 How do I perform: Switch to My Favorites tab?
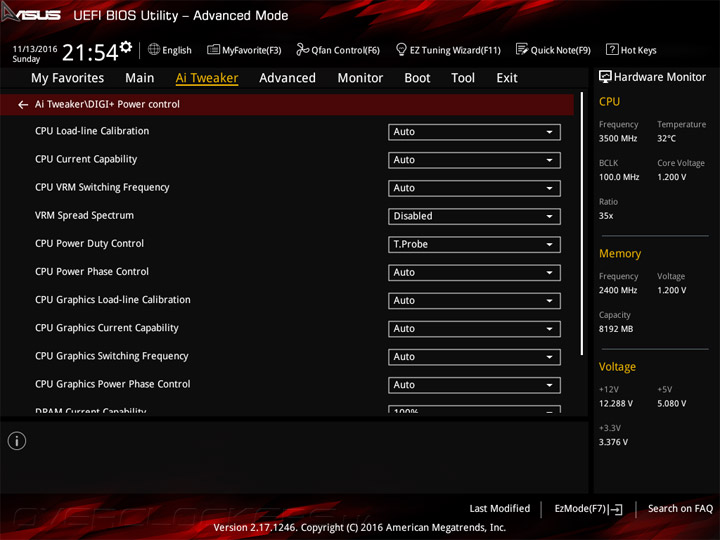[68, 78]
